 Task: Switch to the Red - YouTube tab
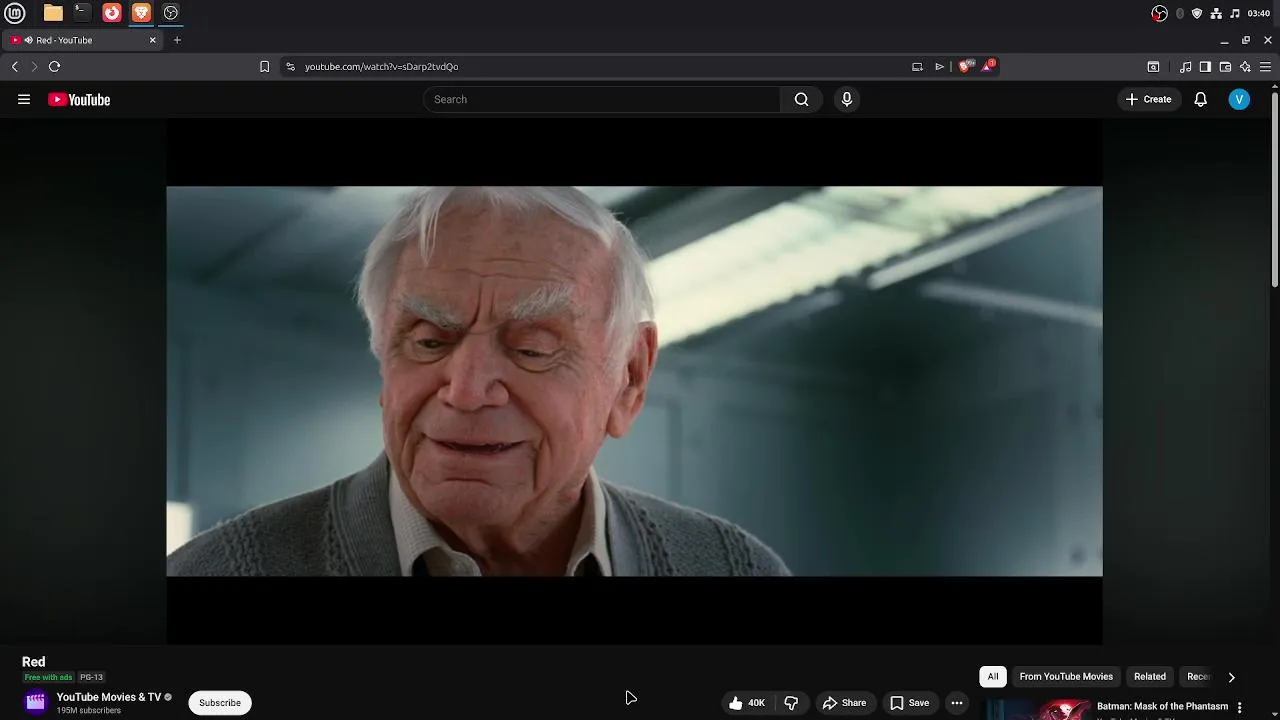pyautogui.click(x=82, y=40)
